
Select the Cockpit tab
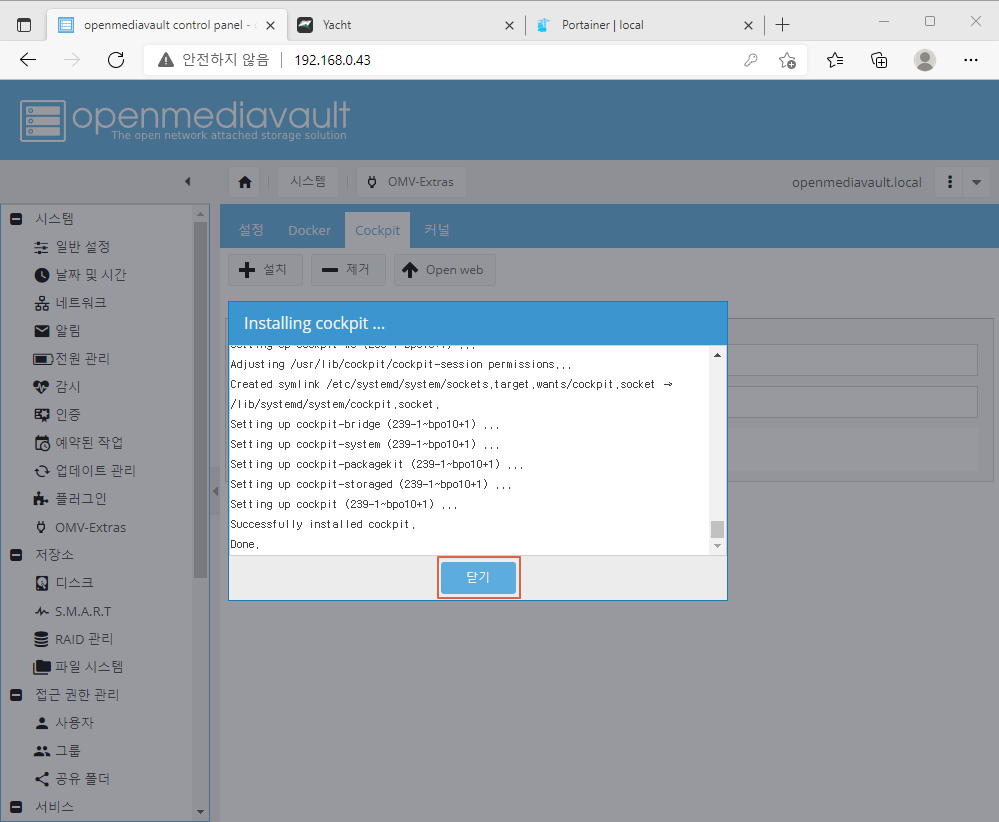pos(377,230)
